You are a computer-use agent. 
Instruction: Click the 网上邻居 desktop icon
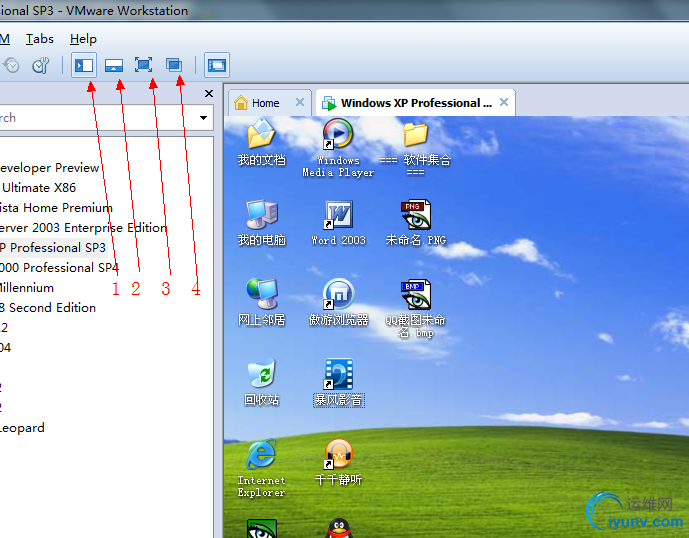coord(261,302)
